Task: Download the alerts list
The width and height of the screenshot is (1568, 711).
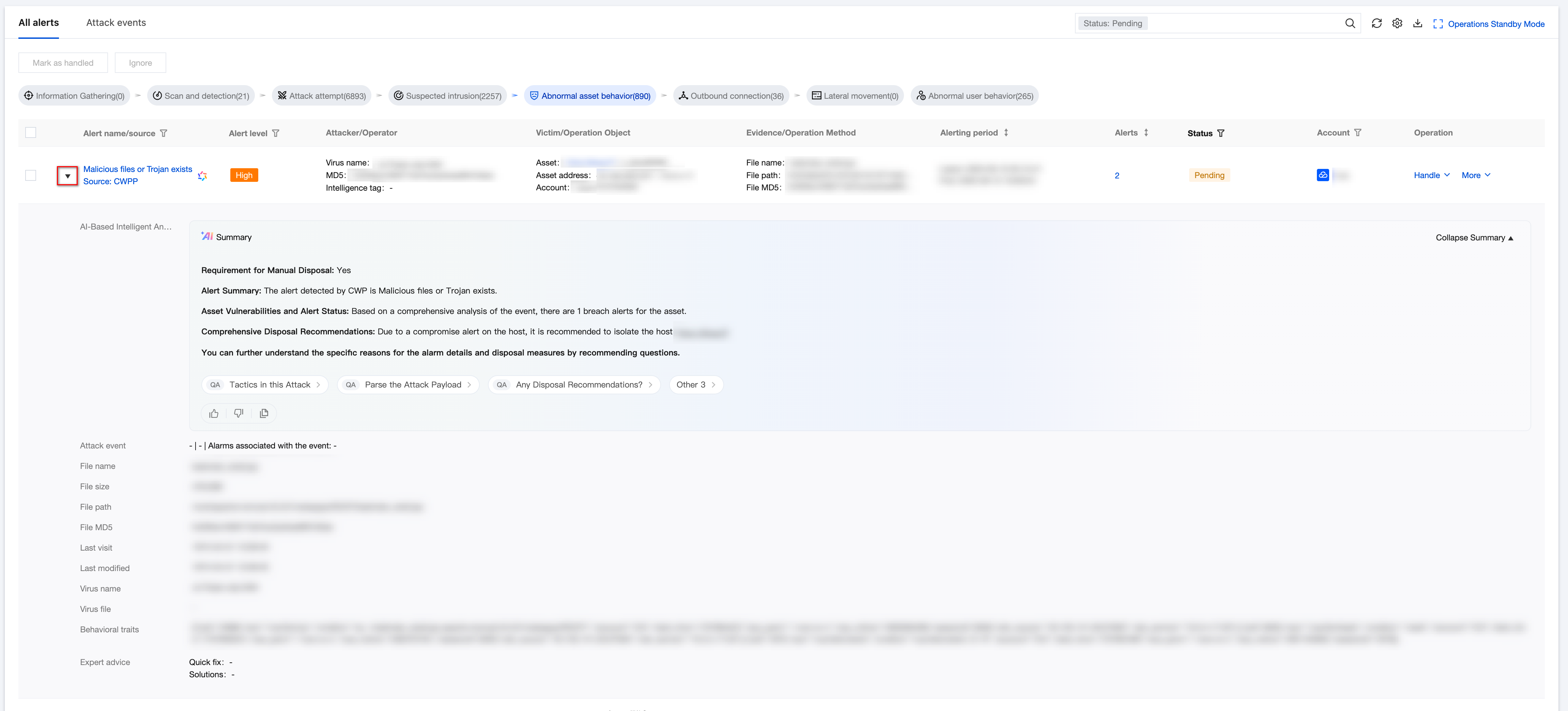Action: tap(1418, 23)
